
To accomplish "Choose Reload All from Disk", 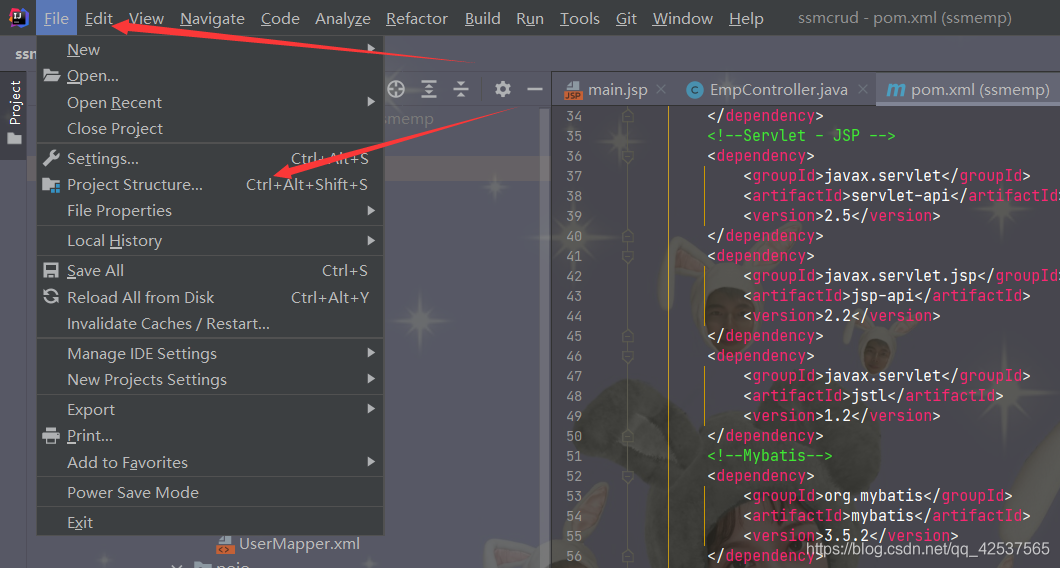I will tap(210, 297).
